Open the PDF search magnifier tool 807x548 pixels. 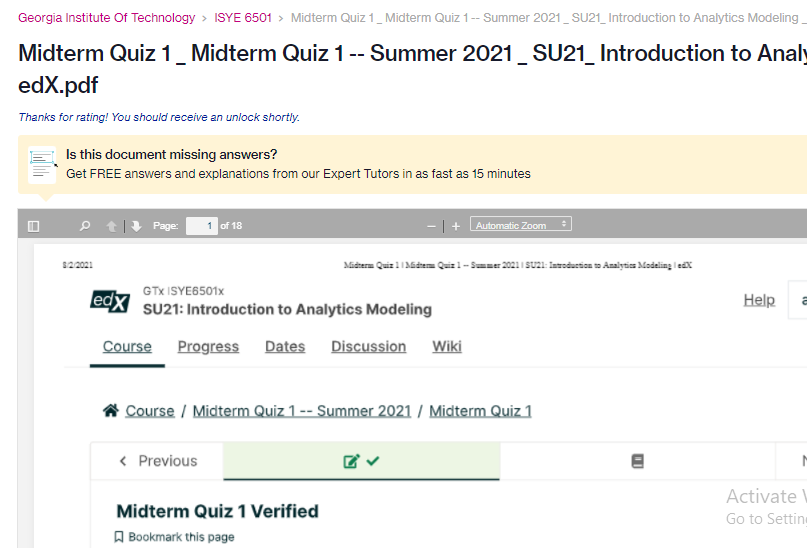pos(85,226)
